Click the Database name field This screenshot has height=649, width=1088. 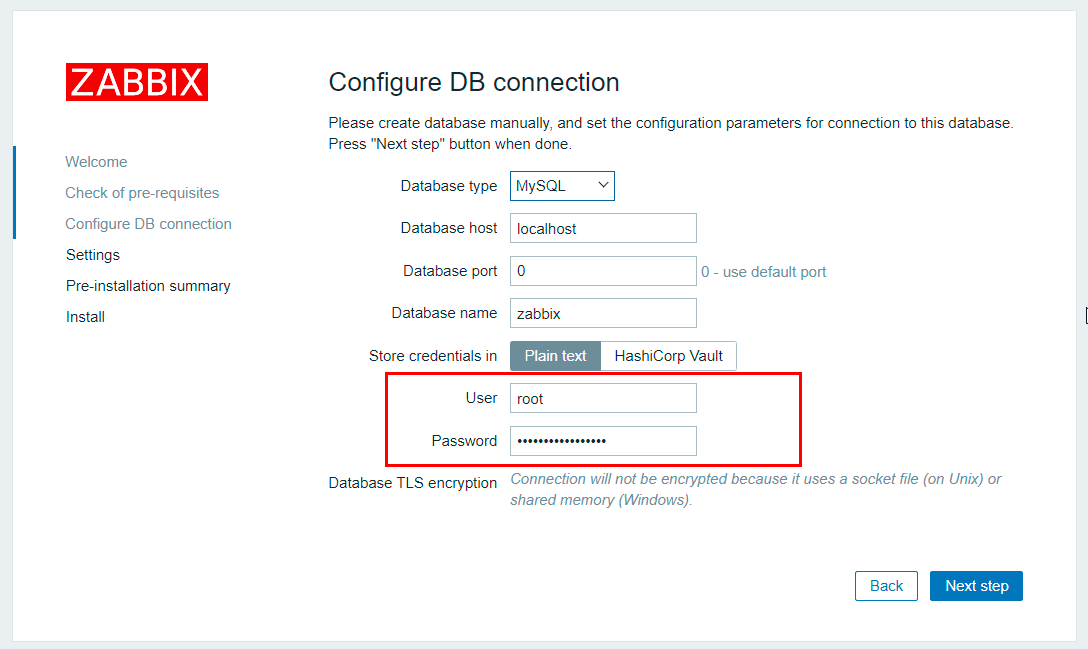point(603,313)
